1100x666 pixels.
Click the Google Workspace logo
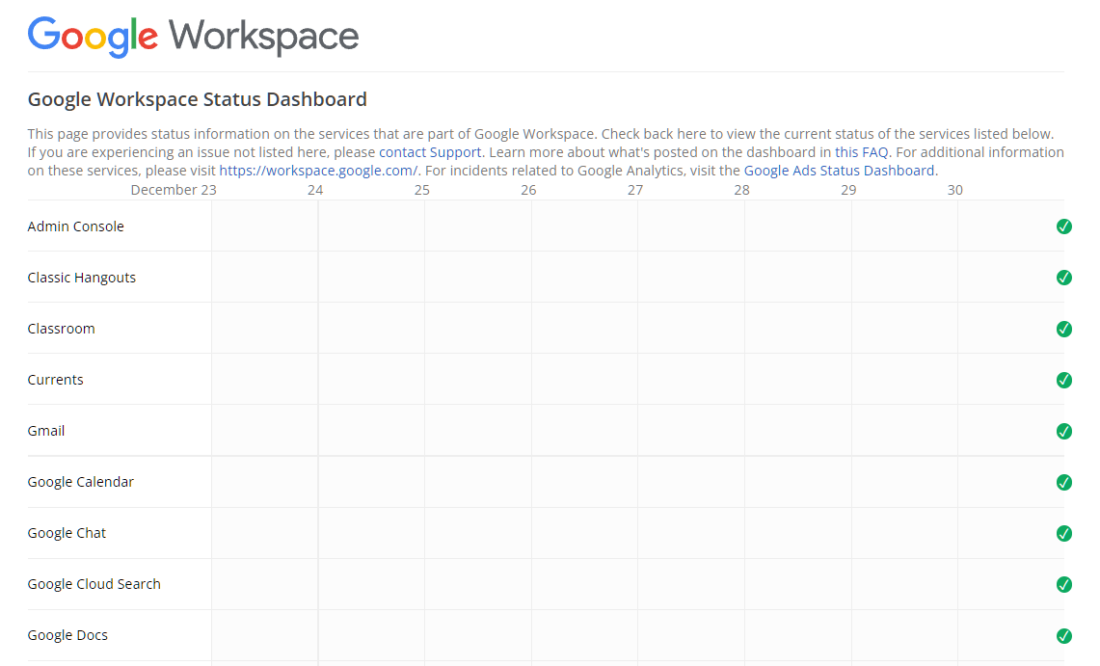(x=193, y=37)
